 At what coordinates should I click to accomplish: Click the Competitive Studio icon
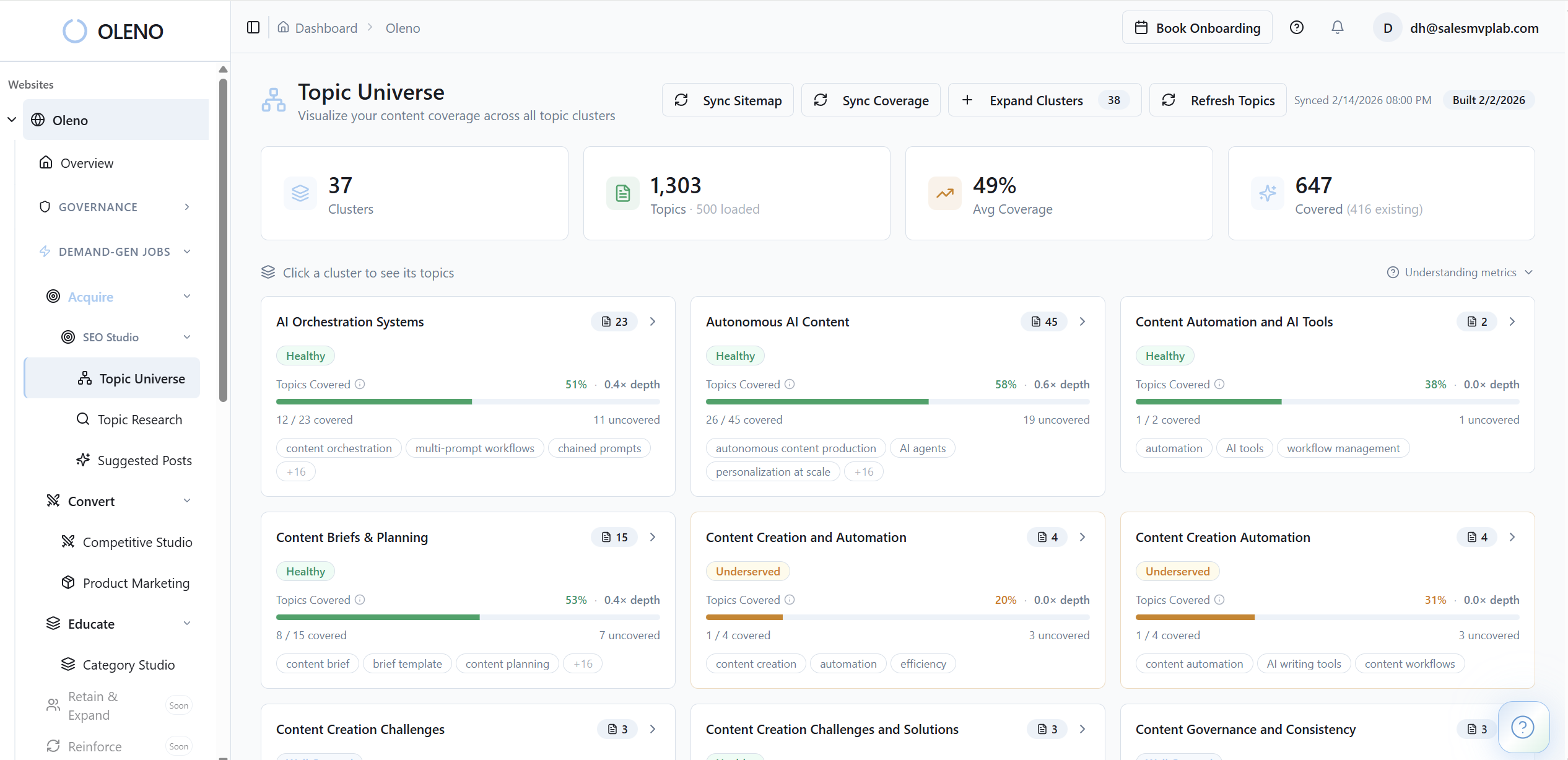tap(68, 541)
